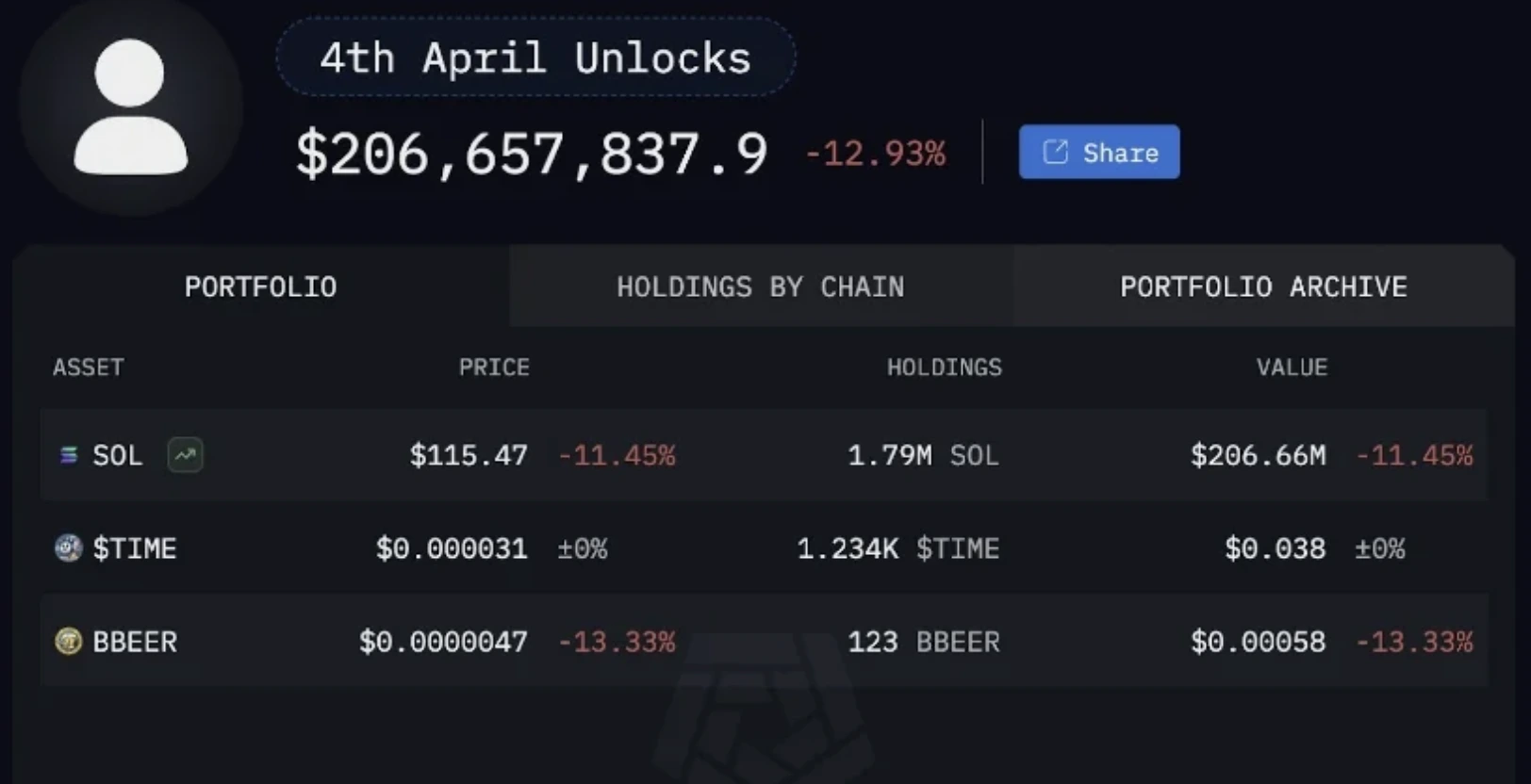
Task: Sort by the HOLDINGS column header
Action: coord(945,367)
